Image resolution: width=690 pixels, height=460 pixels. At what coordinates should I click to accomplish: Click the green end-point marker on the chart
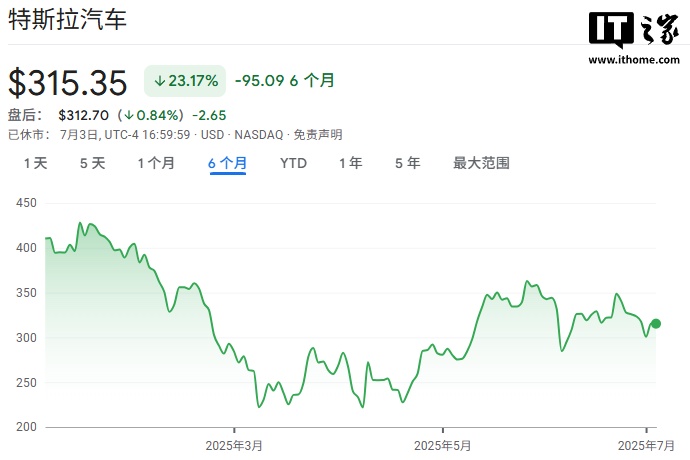coord(656,324)
